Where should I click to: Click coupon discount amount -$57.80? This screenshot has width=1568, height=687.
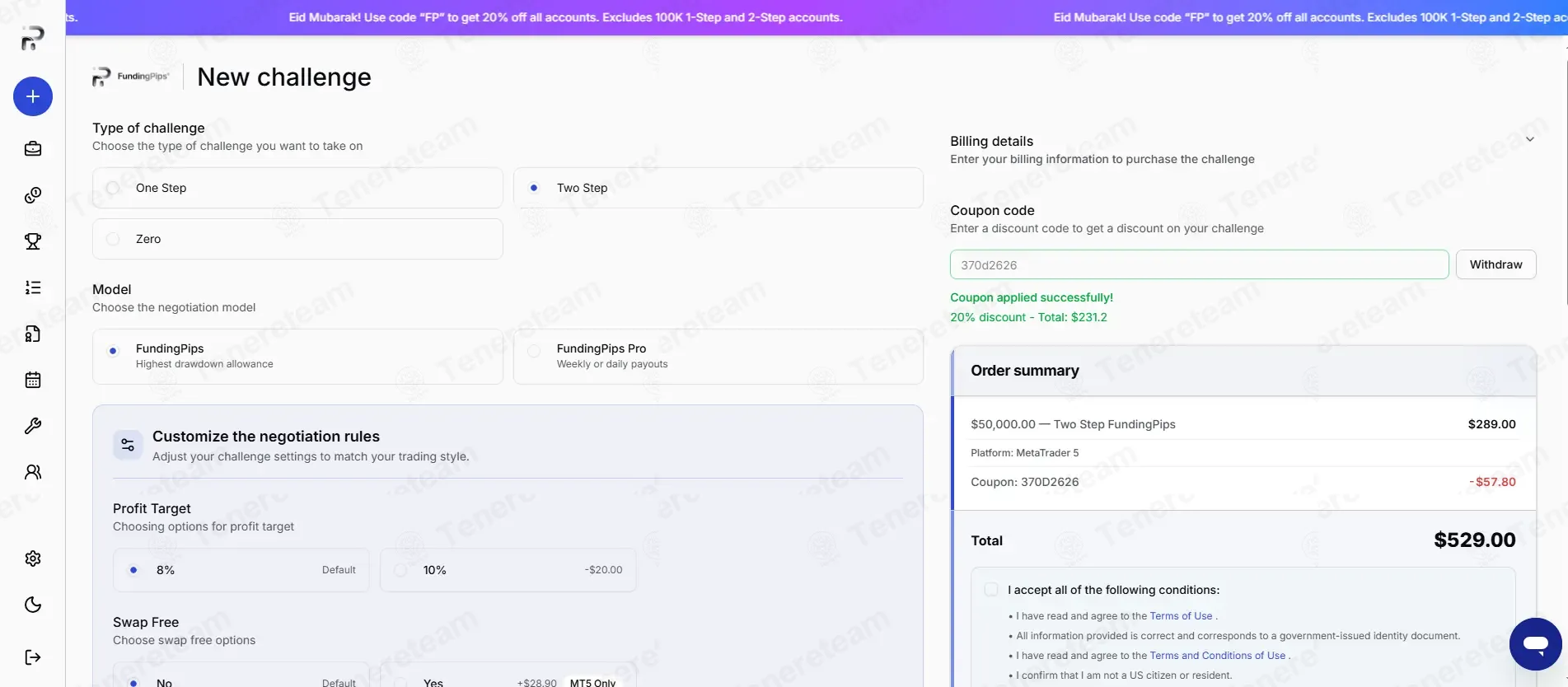1492,482
